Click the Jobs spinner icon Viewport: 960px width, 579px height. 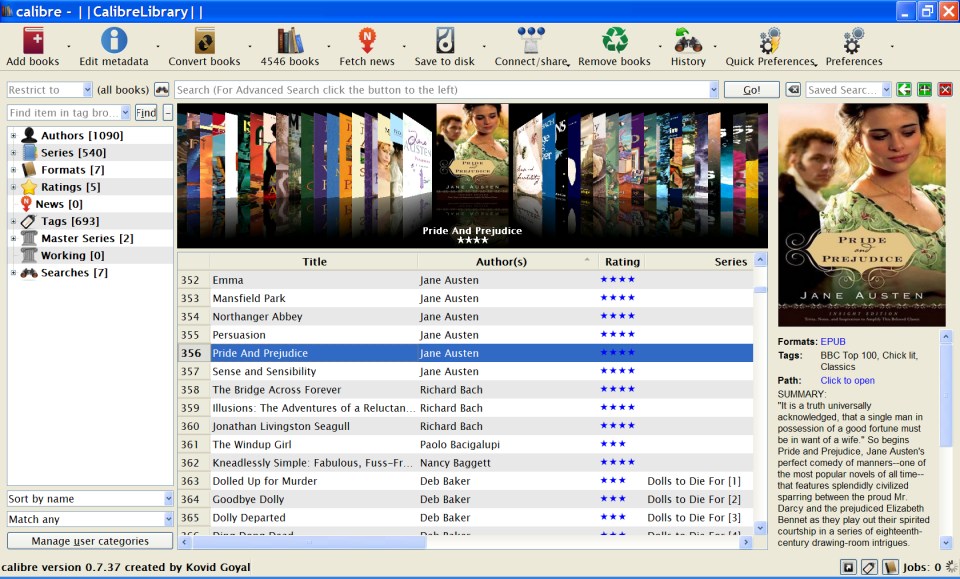(951, 567)
